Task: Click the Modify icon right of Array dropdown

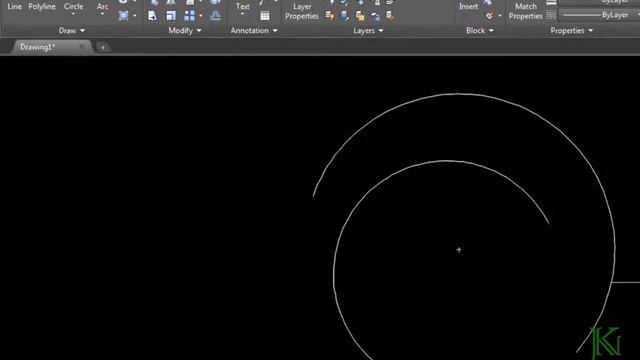Action: coord(216,16)
